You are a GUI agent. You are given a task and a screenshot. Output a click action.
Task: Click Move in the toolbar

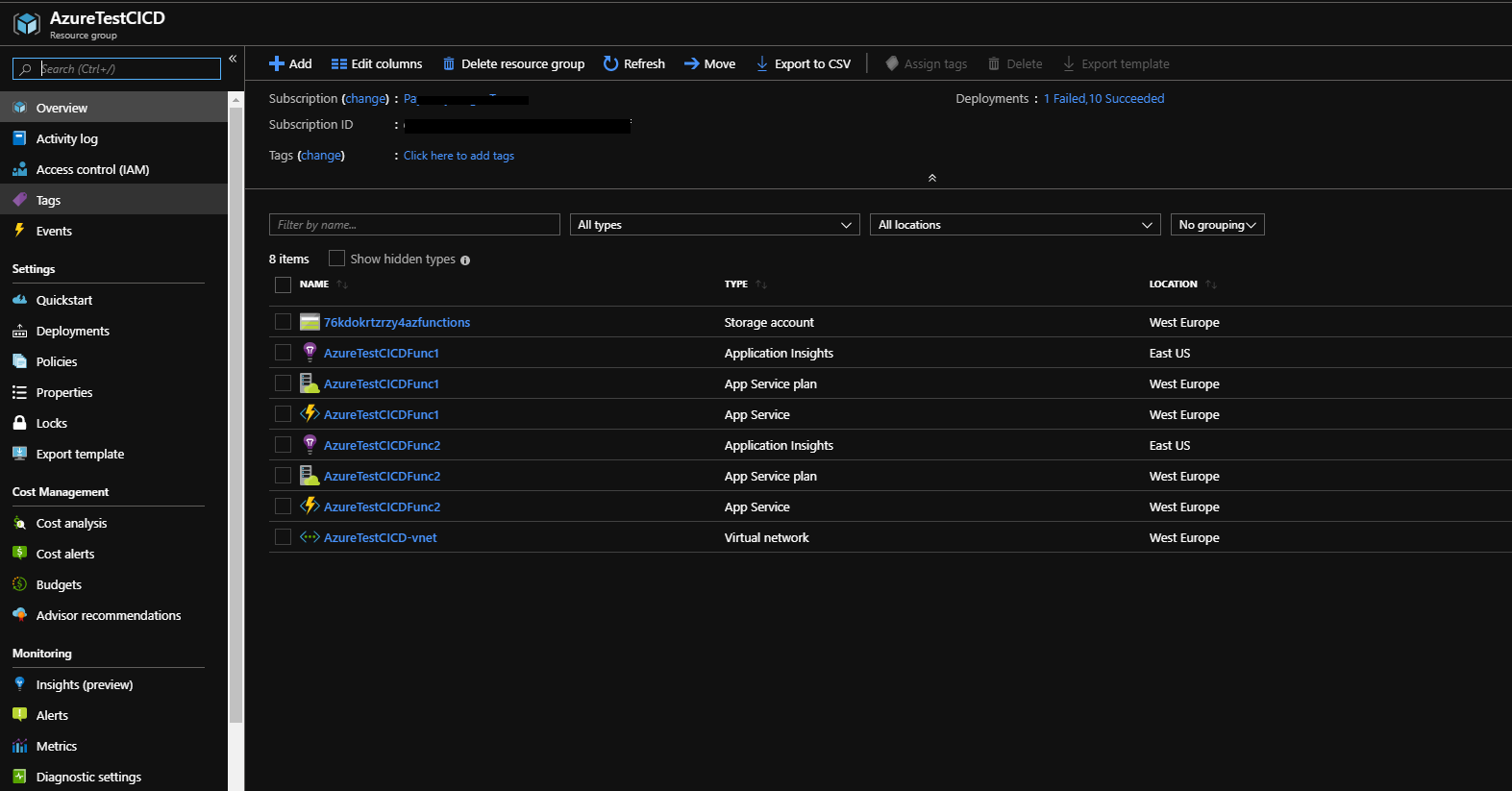tap(709, 63)
